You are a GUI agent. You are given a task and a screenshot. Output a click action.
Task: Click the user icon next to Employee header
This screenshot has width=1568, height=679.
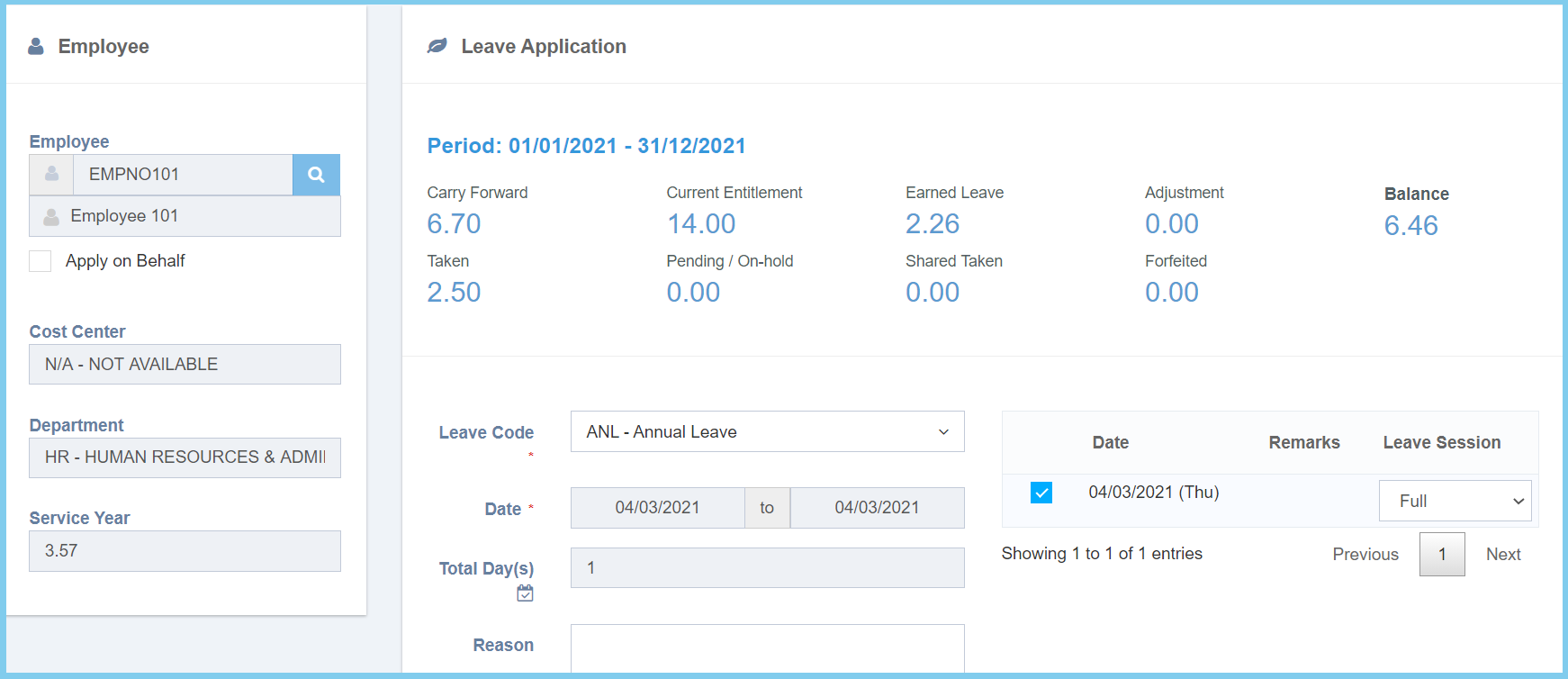36,46
